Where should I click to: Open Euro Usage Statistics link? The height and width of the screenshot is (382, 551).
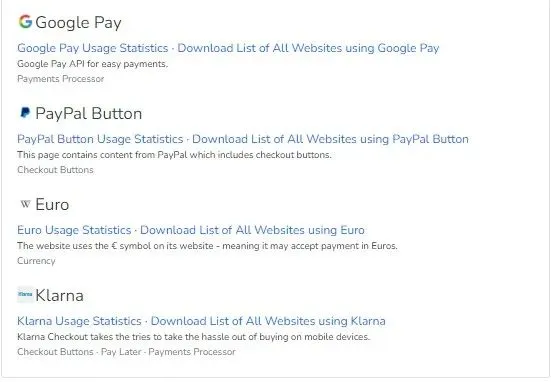click(x=74, y=230)
